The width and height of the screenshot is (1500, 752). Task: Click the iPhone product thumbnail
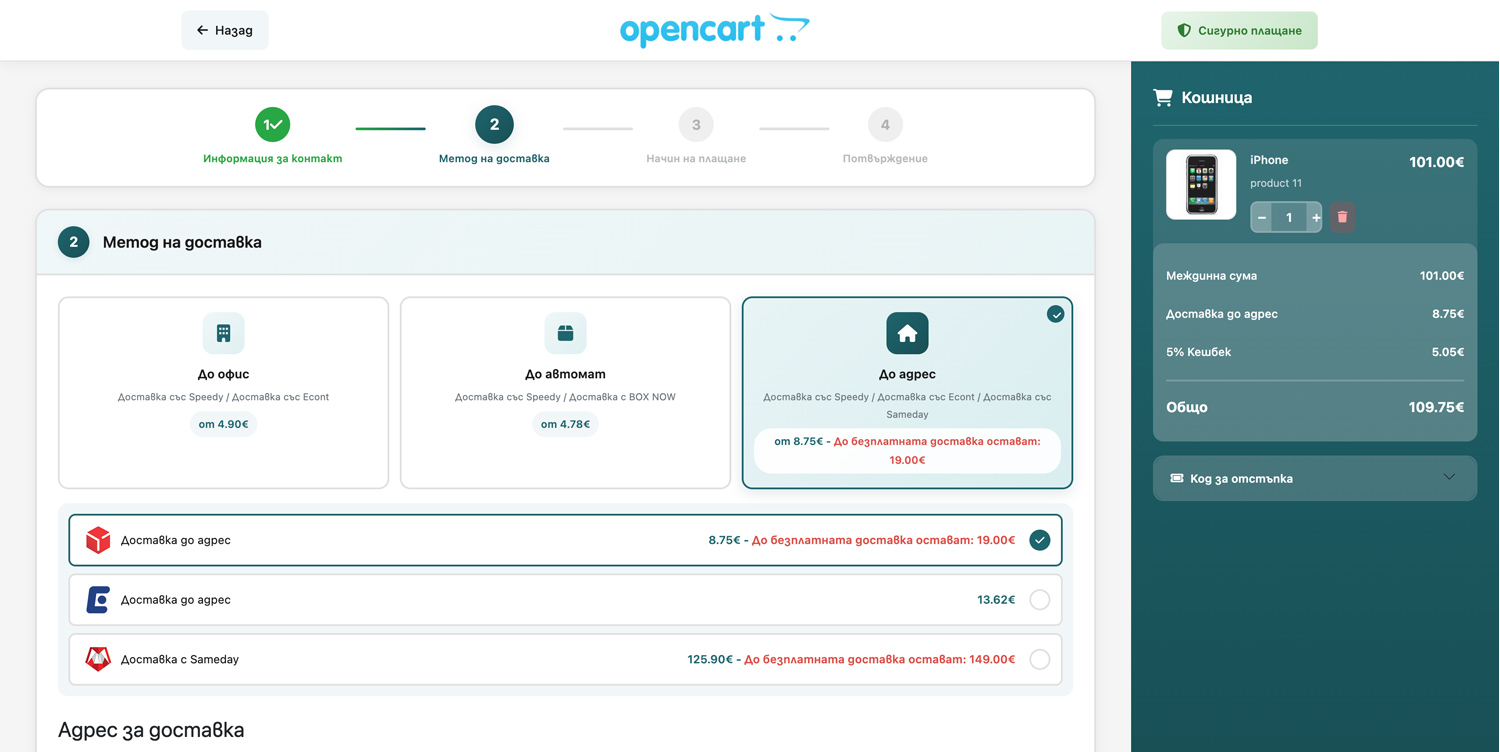(1201, 185)
